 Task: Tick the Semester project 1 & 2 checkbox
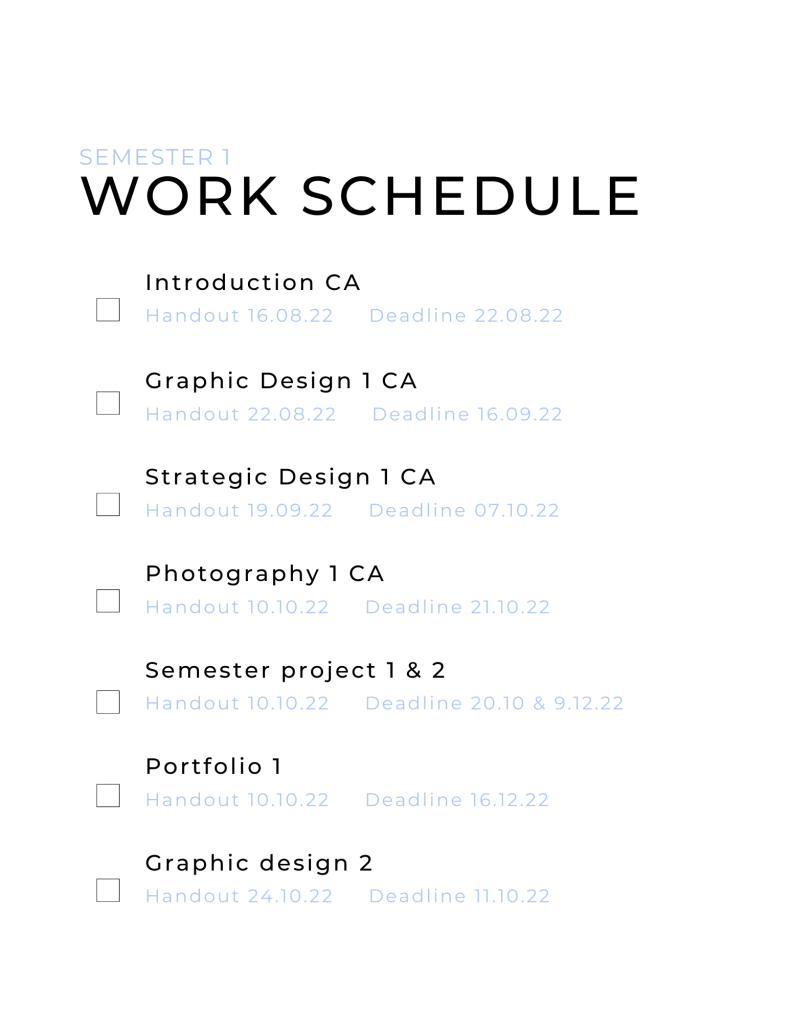coord(108,701)
